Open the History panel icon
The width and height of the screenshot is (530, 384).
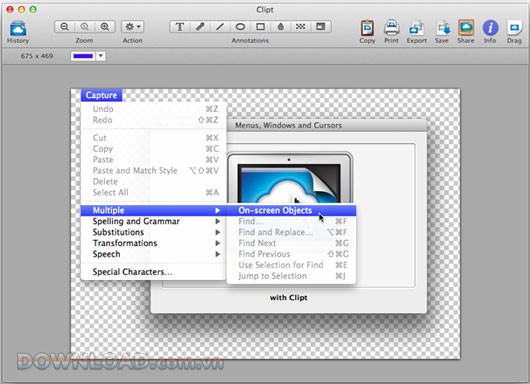click(x=18, y=28)
